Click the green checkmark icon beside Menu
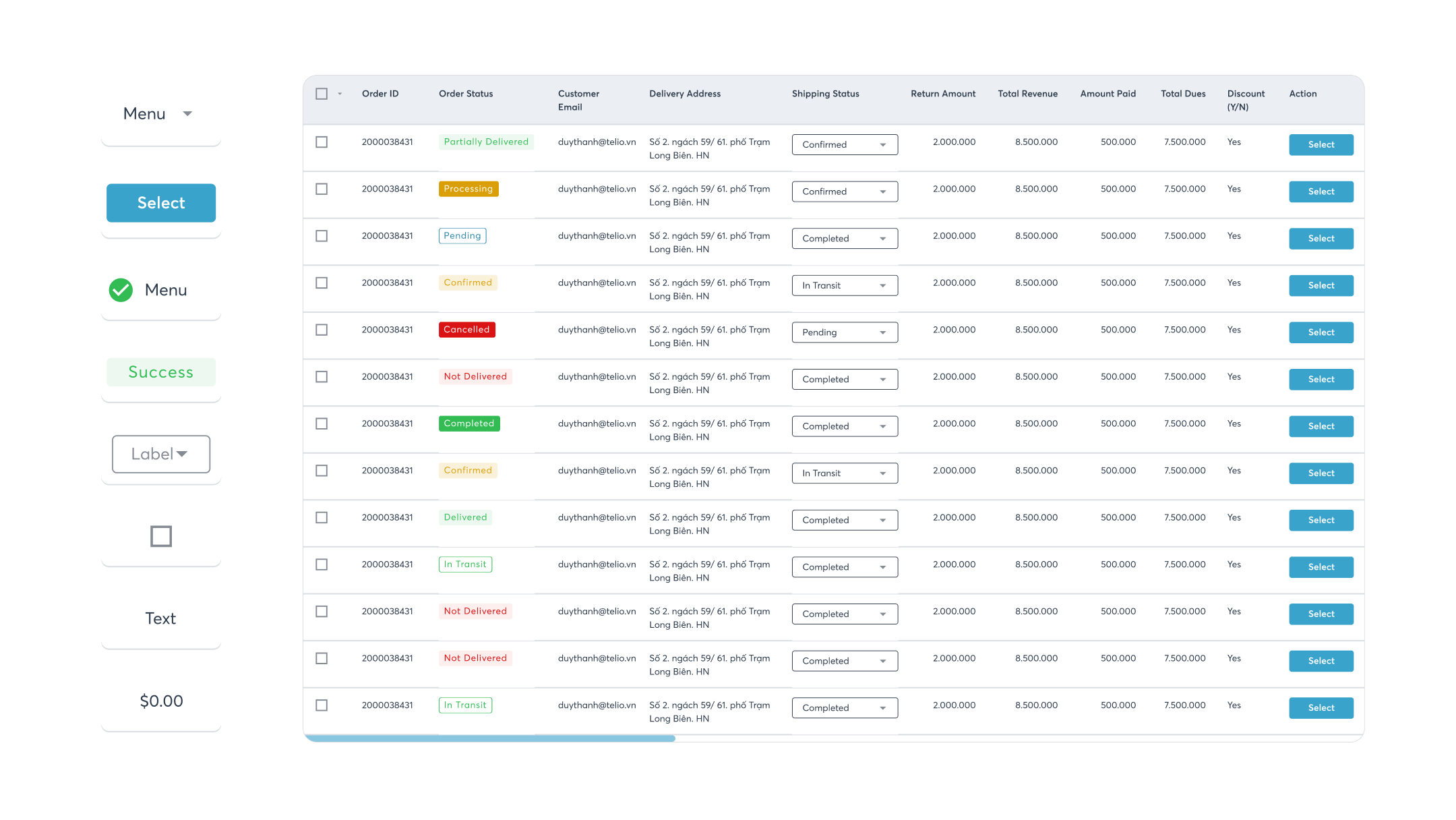This screenshot has height=820, width=1456. pos(121,290)
